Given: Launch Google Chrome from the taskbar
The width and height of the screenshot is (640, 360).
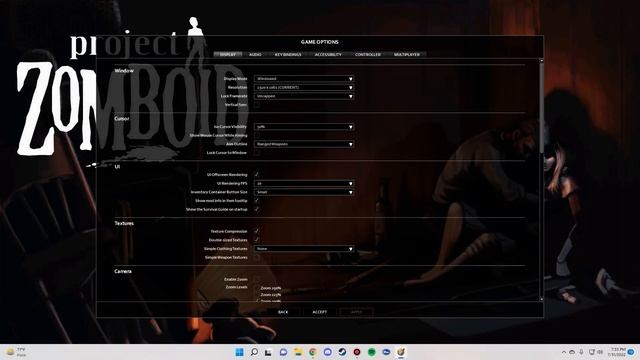Looking at the screenshot, I should click(313, 352).
